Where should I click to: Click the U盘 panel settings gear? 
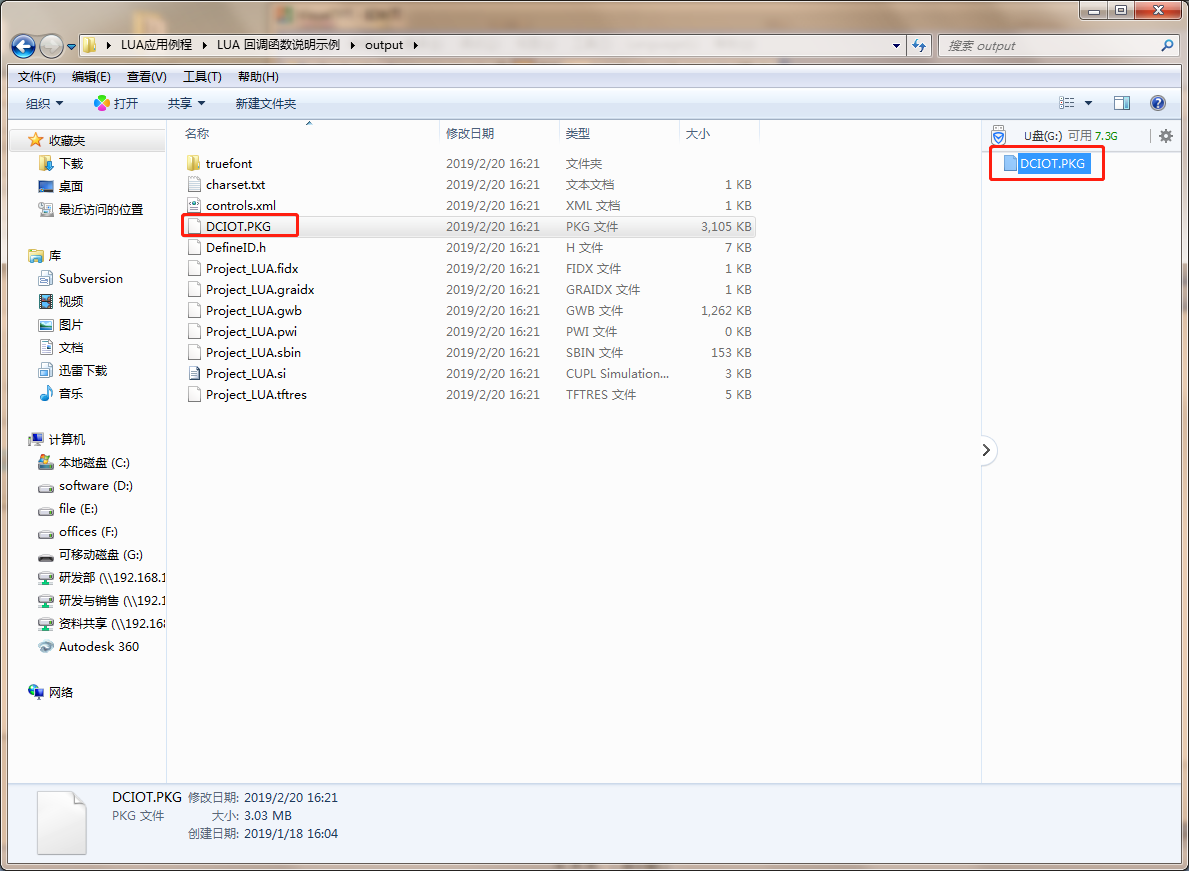pyautogui.click(x=1166, y=136)
